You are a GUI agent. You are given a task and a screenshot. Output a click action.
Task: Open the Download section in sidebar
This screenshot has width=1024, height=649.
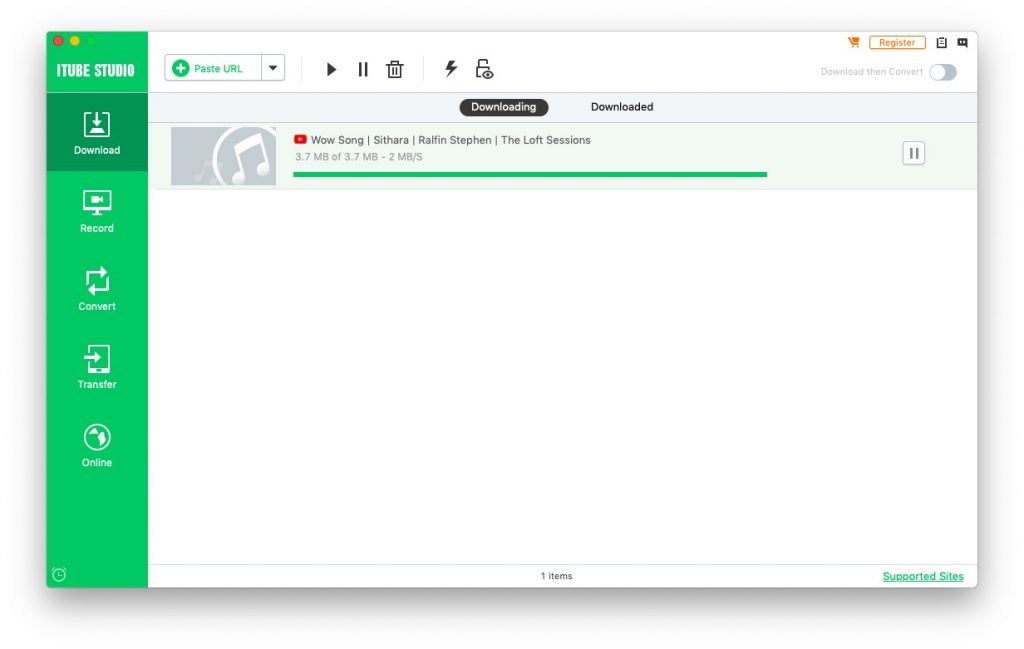pos(97,133)
